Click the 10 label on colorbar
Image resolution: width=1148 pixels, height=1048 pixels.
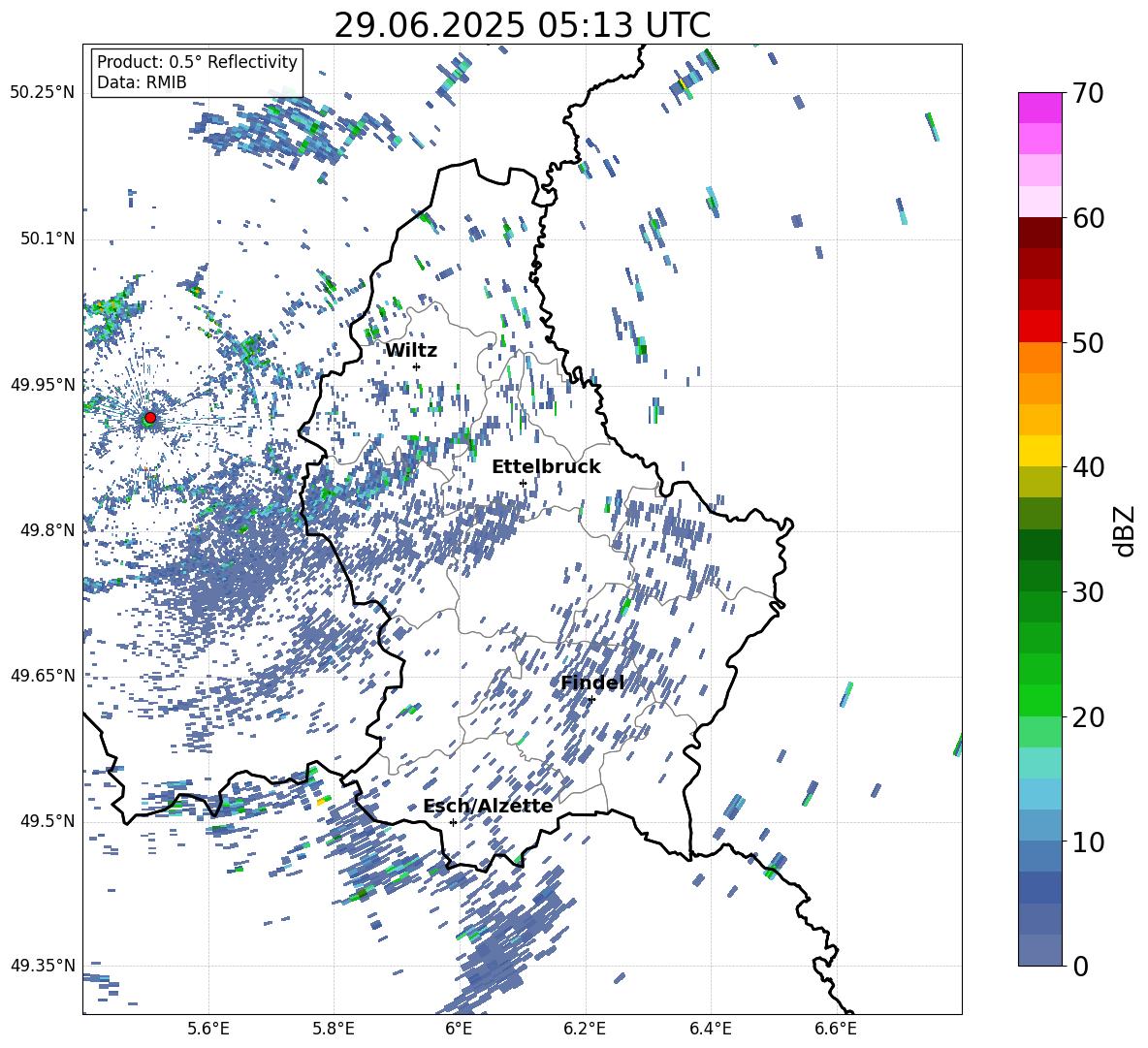1088,842
